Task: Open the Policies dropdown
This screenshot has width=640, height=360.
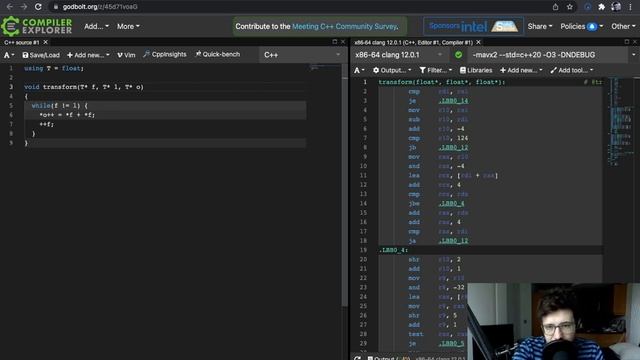Action: point(581,26)
